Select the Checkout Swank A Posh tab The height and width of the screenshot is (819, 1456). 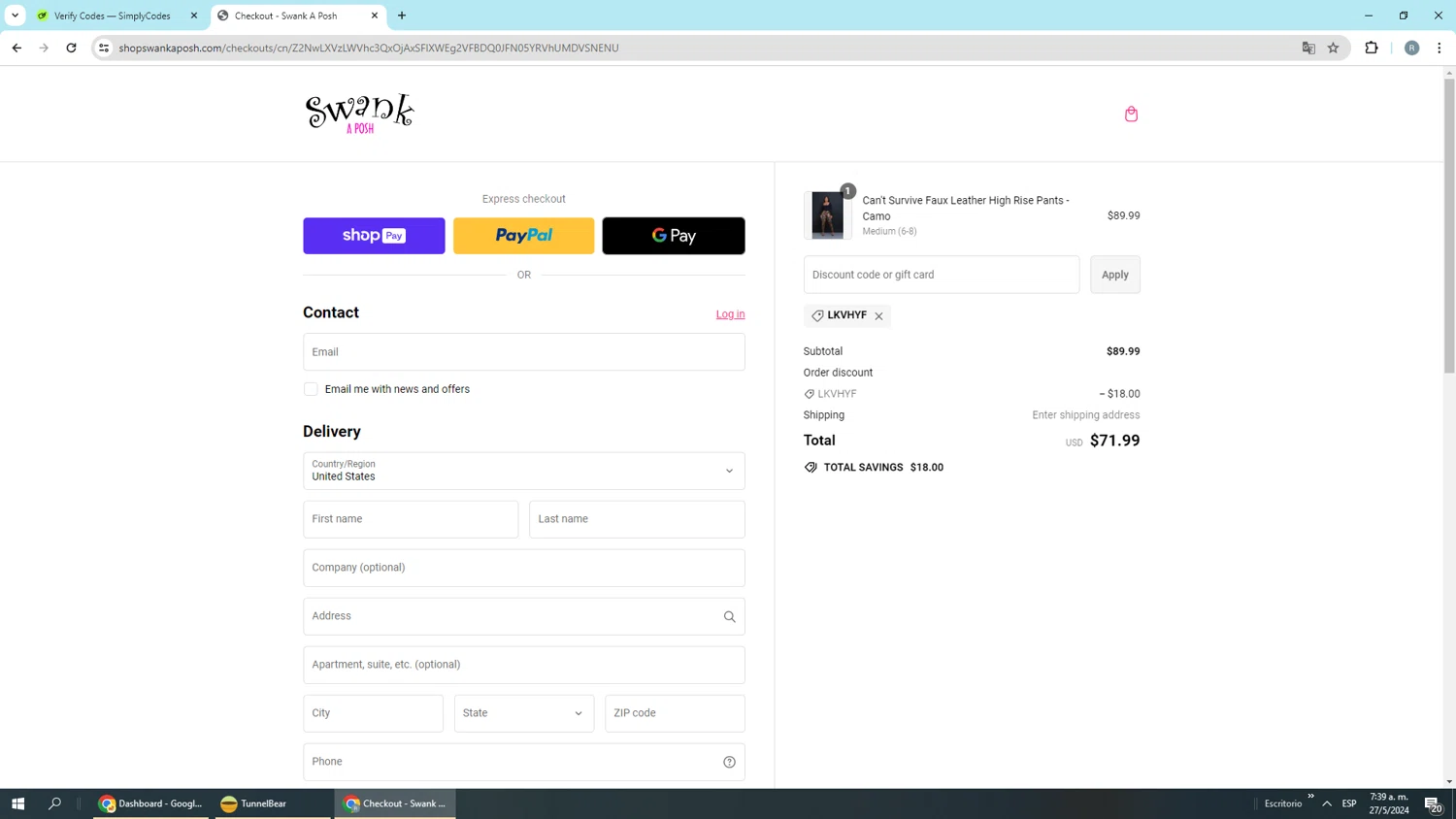coord(286,16)
